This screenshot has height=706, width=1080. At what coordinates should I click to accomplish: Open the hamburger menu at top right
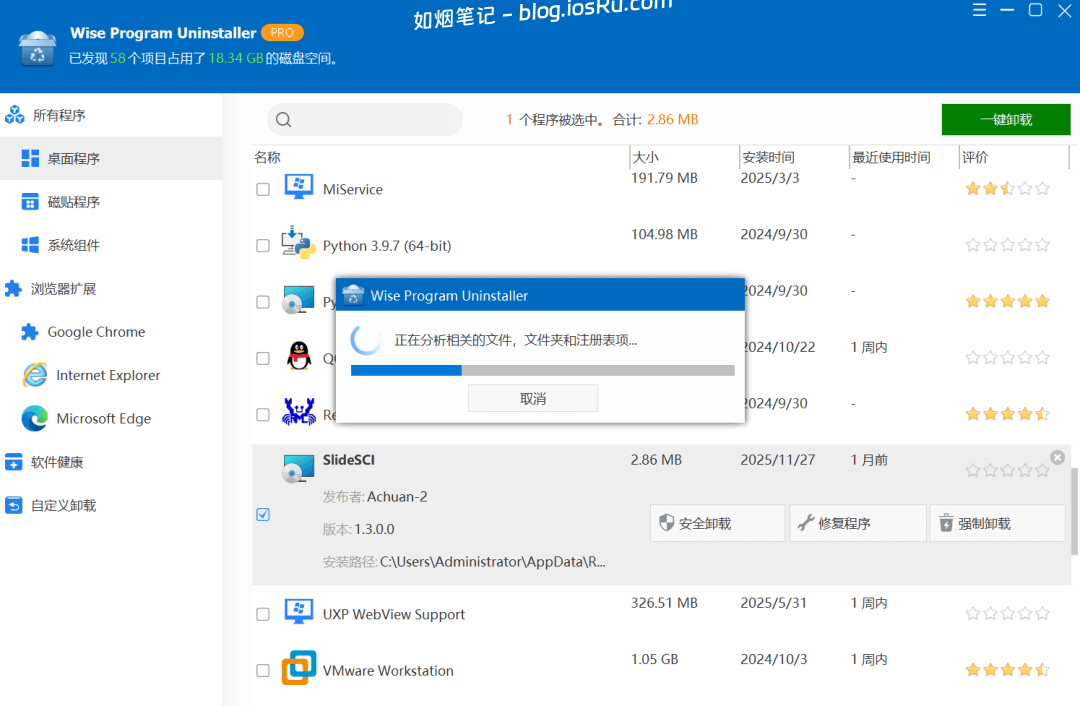point(979,11)
